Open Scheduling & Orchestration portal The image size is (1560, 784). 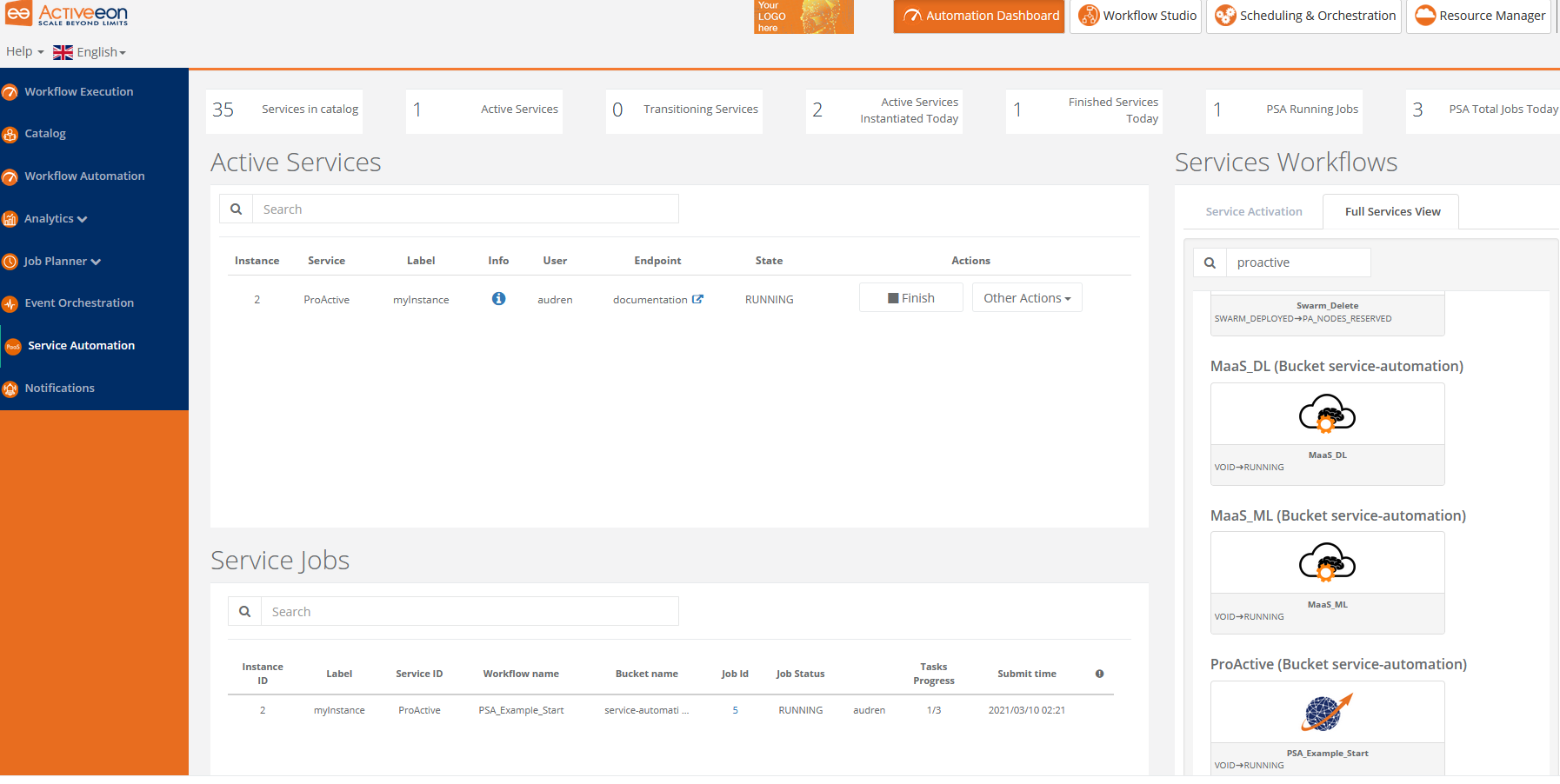click(x=1304, y=16)
